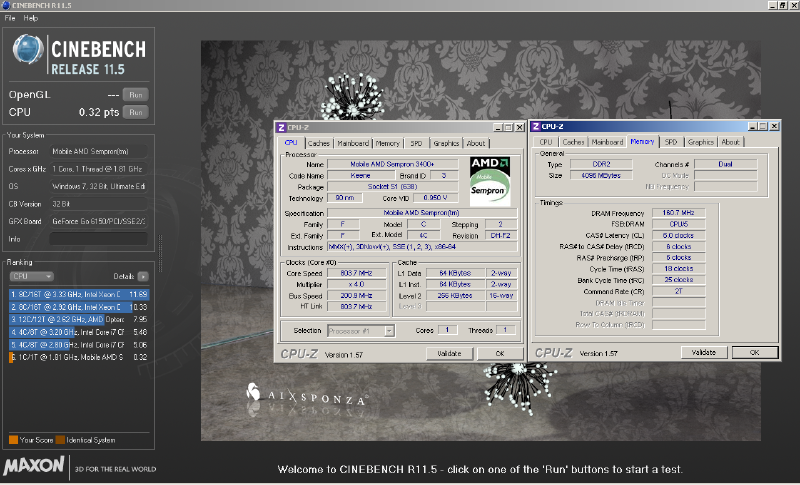
Task: Switch to SPD tab in right CPU-Z window
Action: pos(671,142)
